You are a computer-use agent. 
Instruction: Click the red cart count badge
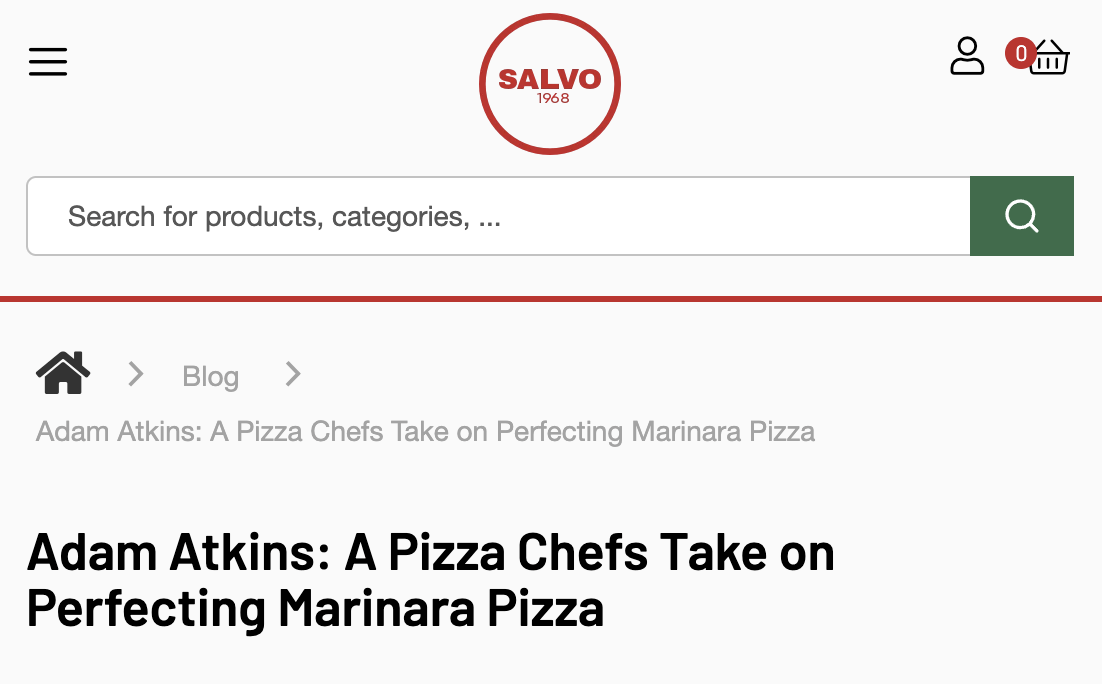[1019, 52]
